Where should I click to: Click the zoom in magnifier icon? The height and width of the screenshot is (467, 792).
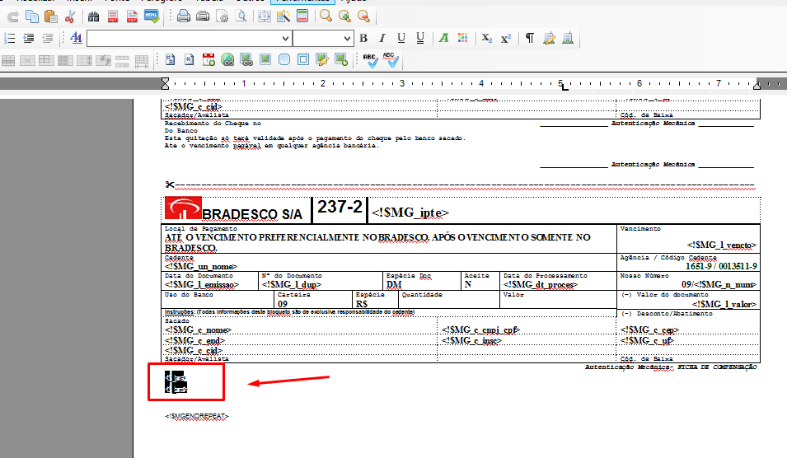coord(345,17)
